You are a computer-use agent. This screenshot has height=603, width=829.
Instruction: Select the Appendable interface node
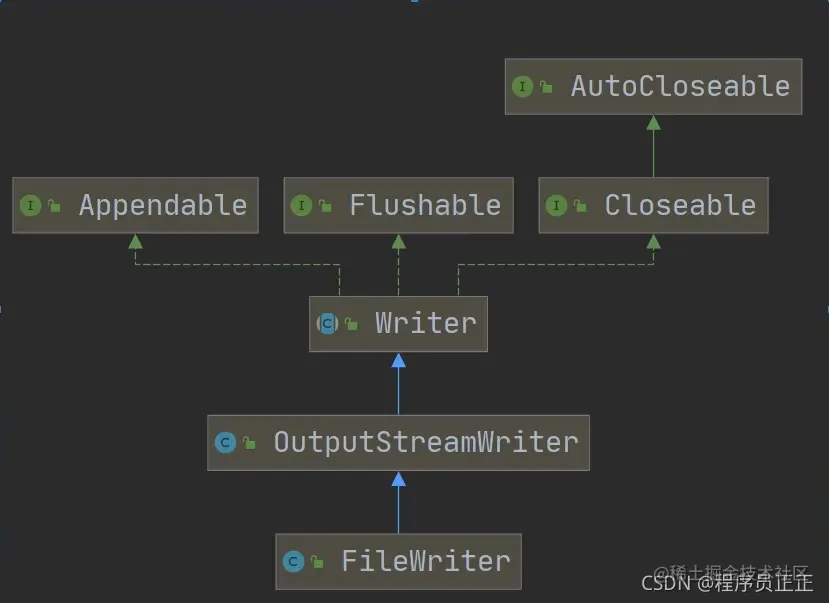135,205
